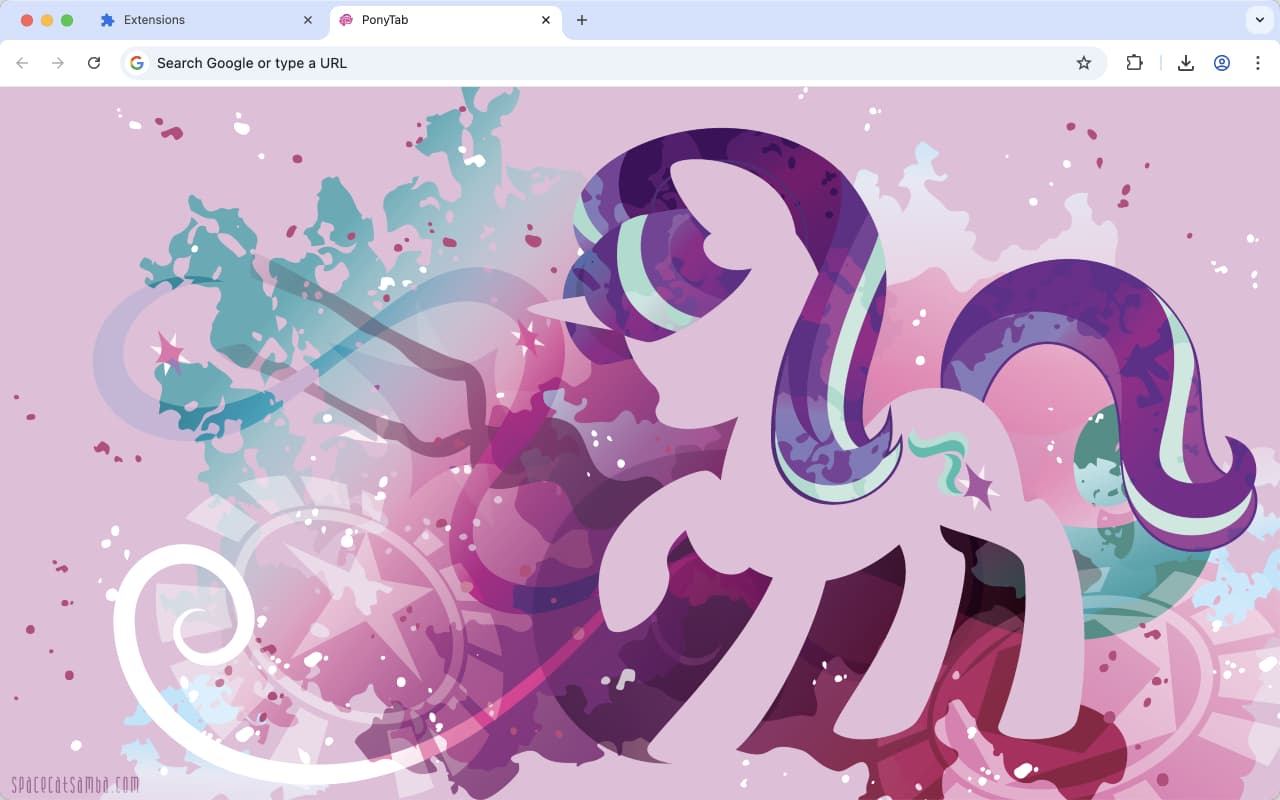
Task: Click the Extensions tab puzzle favicon
Action: (x=108, y=20)
